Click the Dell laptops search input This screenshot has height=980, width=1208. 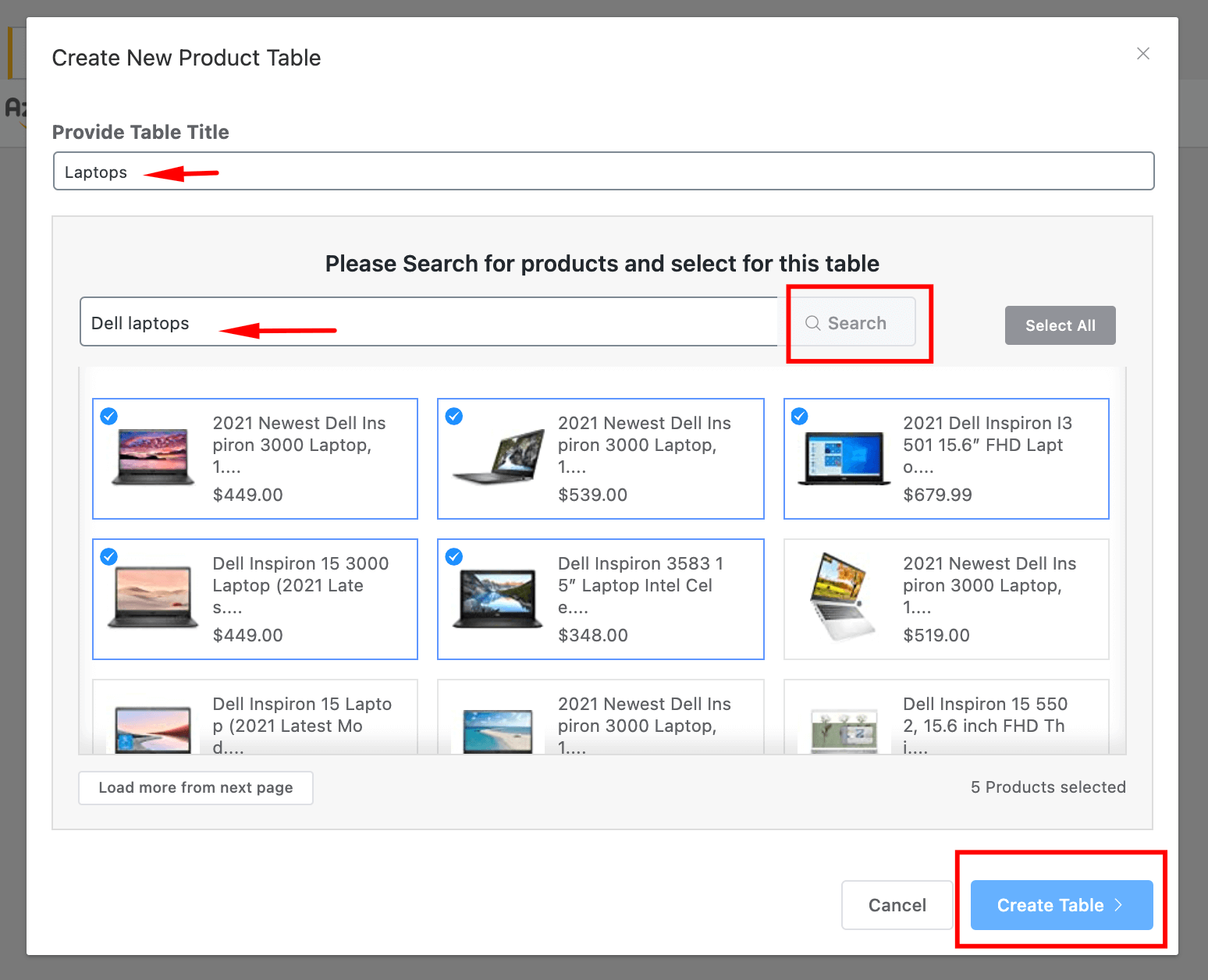pyautogui.click(x=429, y=321)
